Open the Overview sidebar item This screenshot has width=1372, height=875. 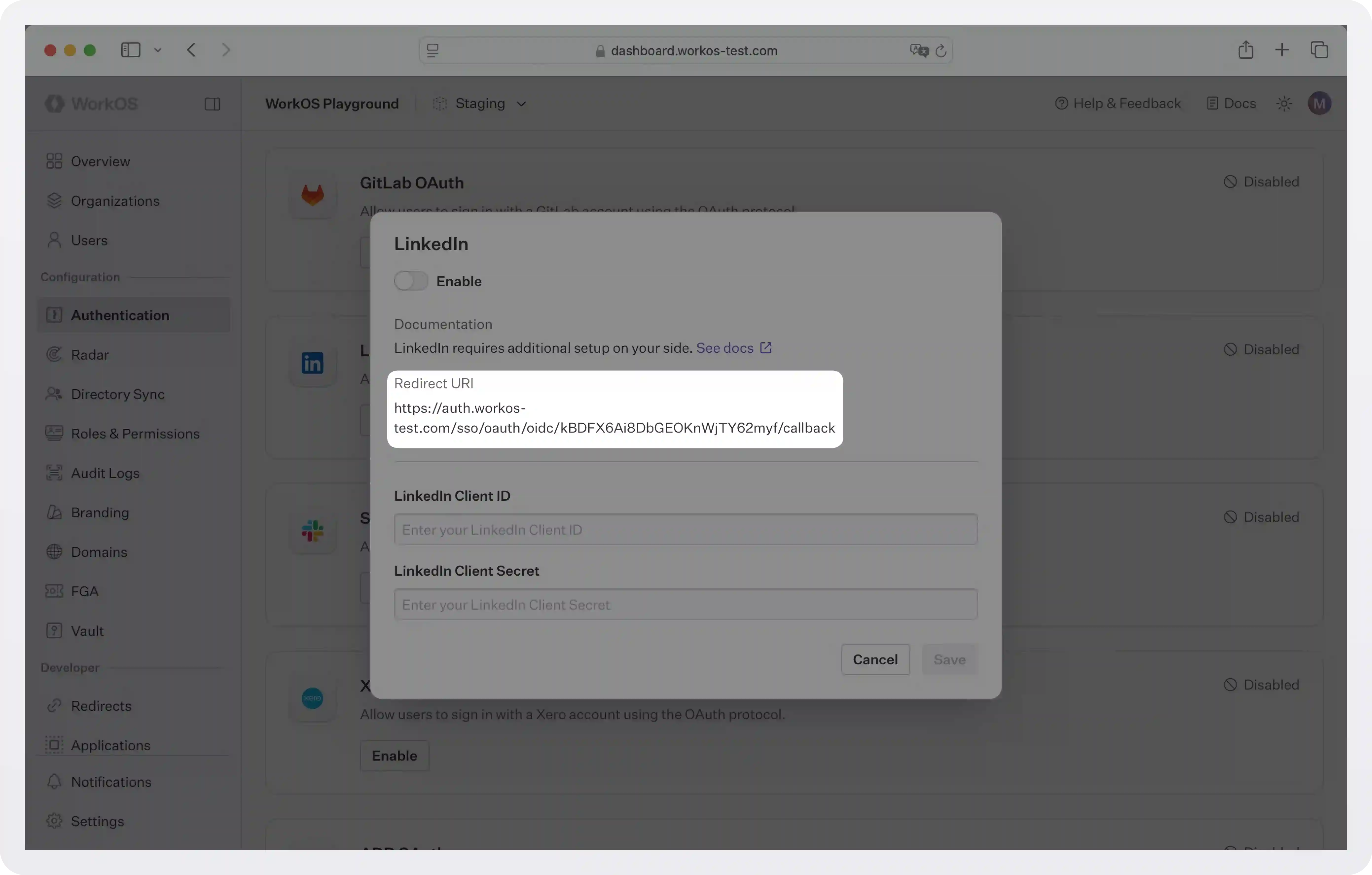133,161
